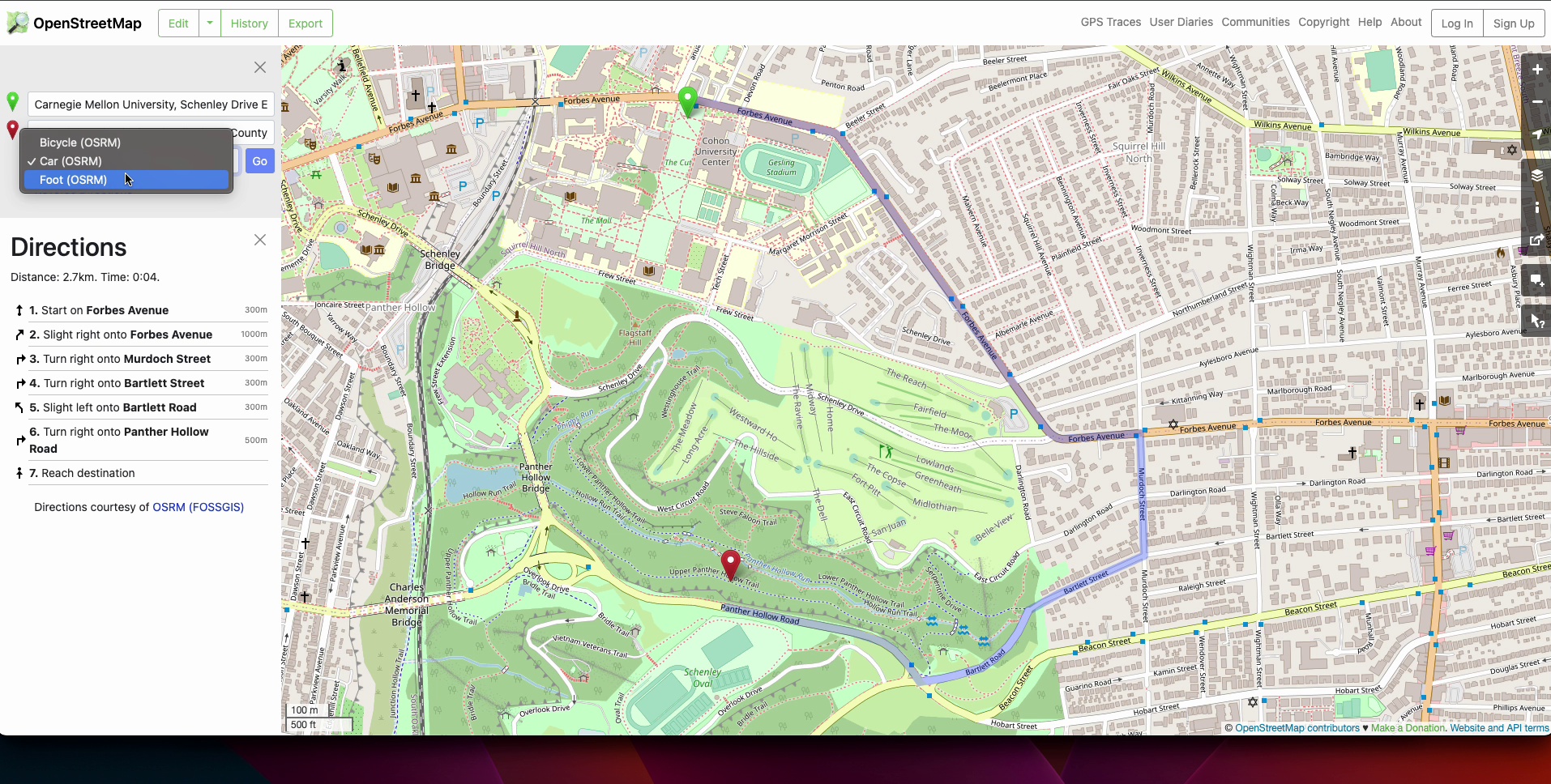Add a note to the map
The image size is (1551, 784).
point(1536,280)
